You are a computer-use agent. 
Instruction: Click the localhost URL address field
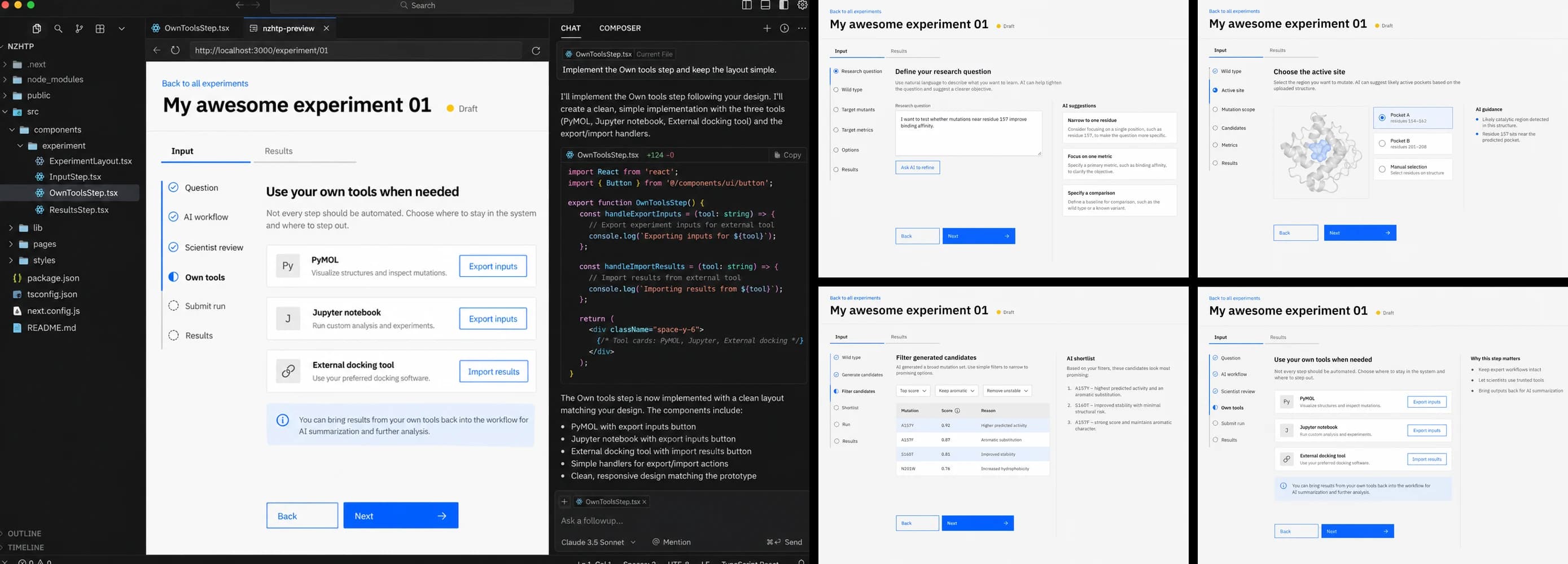[x=356, y=51]
